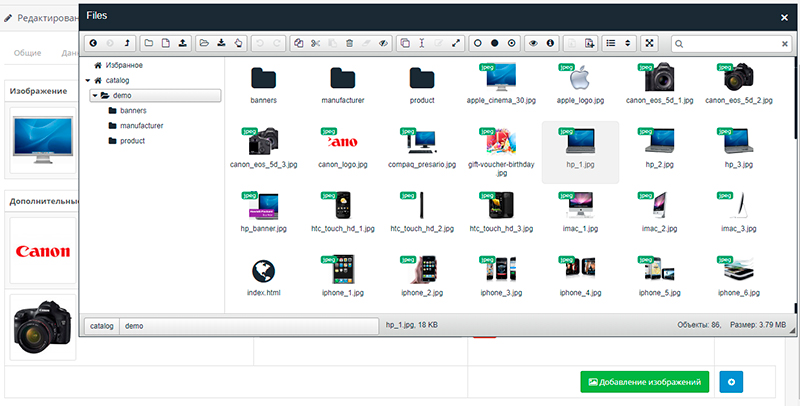Toggle preview with the eye icon
Viewport: 800px width, 406px height.
[534, 44]
